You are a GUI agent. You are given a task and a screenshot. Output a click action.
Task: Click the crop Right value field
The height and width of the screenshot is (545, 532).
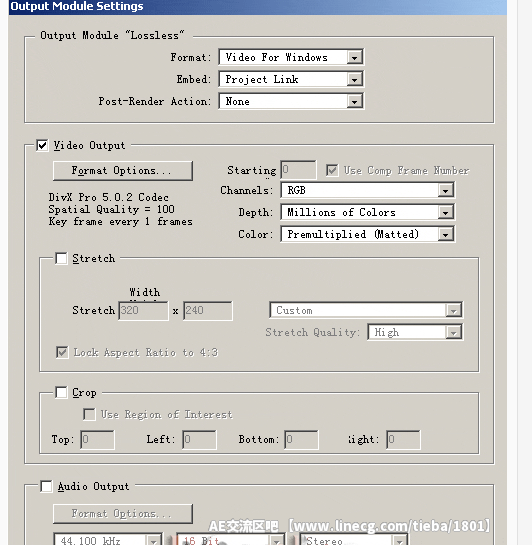(403, 440)
